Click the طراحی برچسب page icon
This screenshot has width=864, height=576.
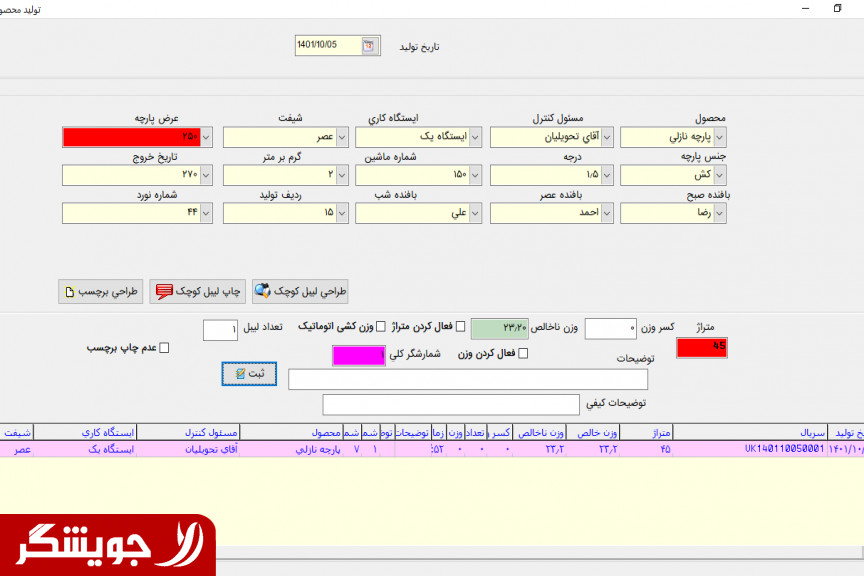point(69,291)
